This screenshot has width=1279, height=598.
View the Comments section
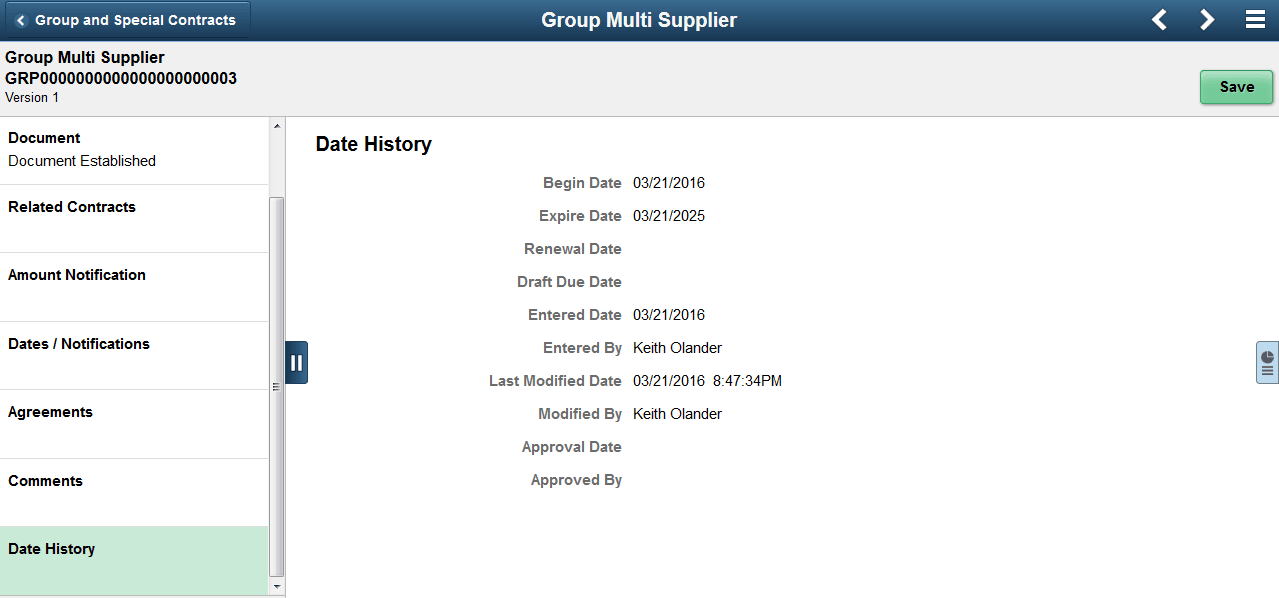(x=45, y=480)
